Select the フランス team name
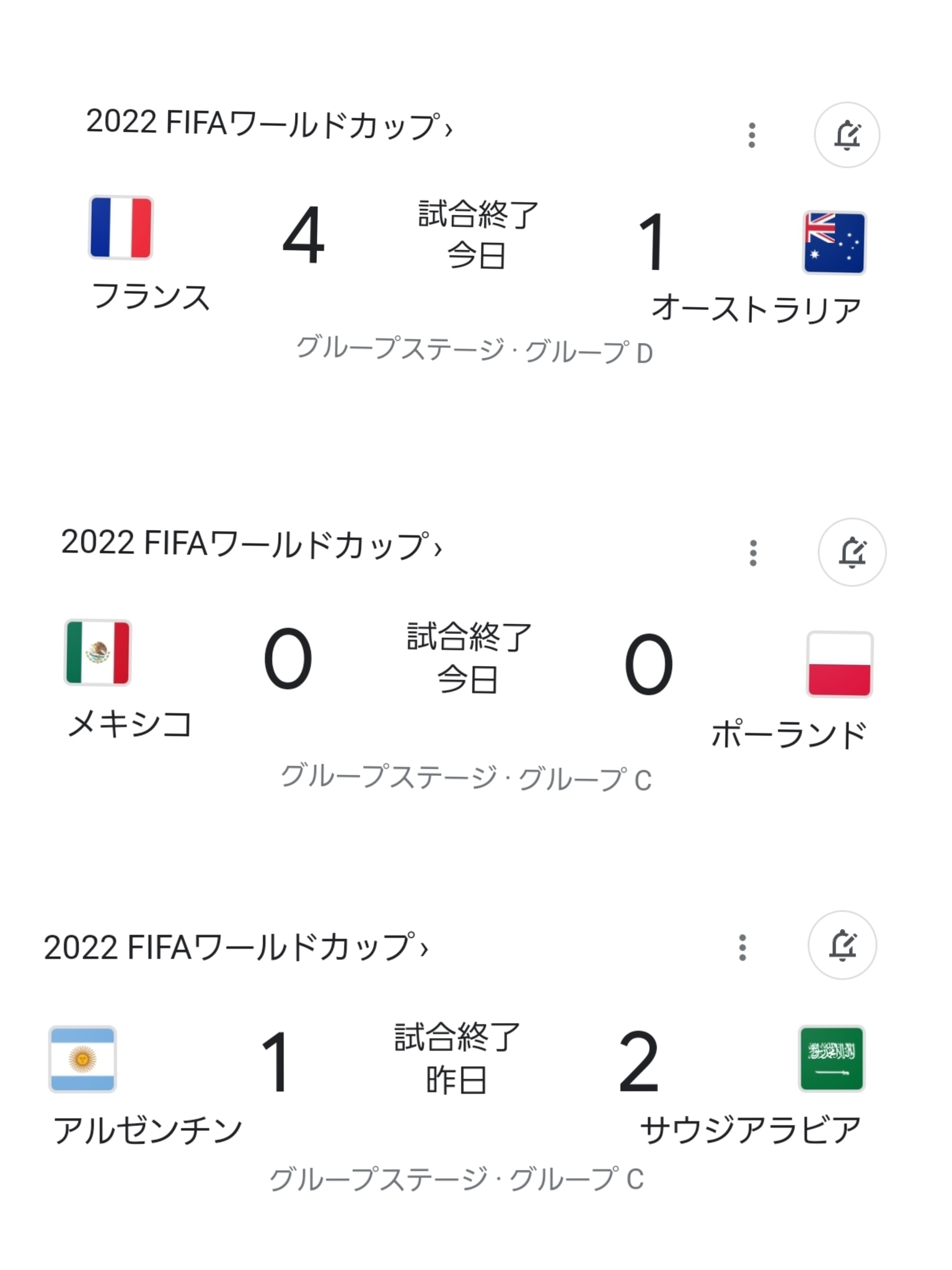The height and width of the screenshot is (1270, 952). coord(151,296)
